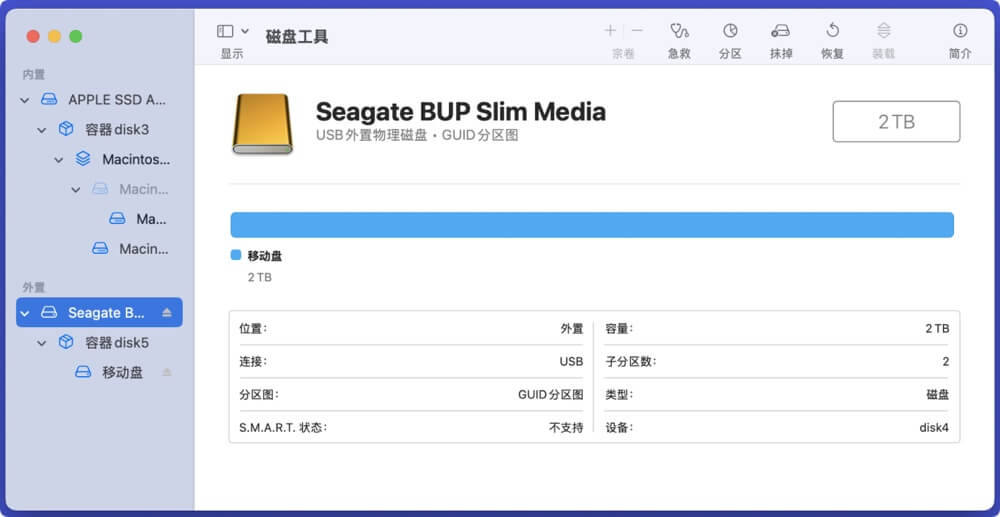The height and width of the screenshot is (517, 1000).
Task: Eject the 移动盘 volume in sidebar
Action: click(166, 372)
